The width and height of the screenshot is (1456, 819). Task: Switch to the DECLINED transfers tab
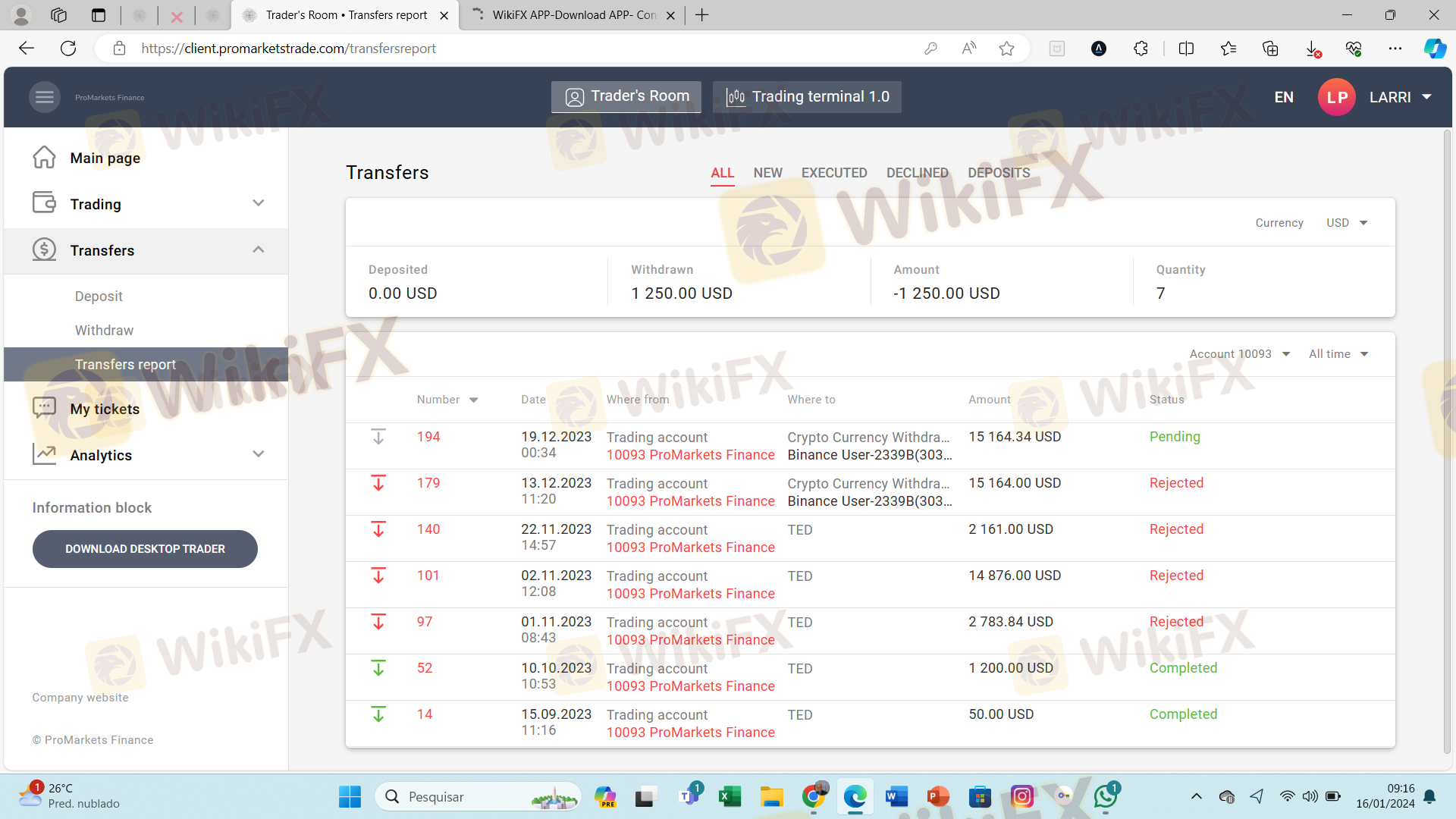917,173
